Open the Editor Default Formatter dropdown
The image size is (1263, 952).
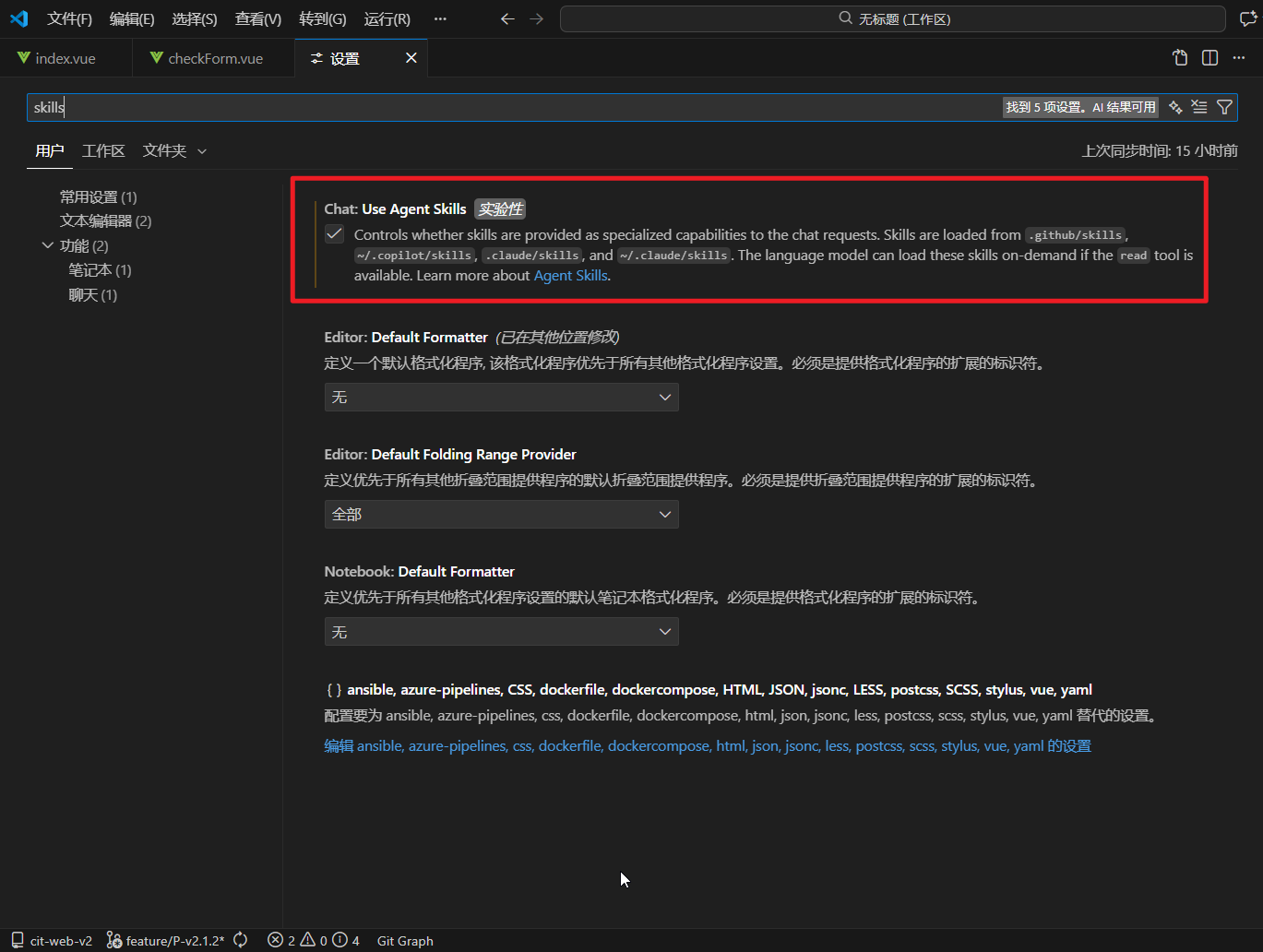click(501, 397)
